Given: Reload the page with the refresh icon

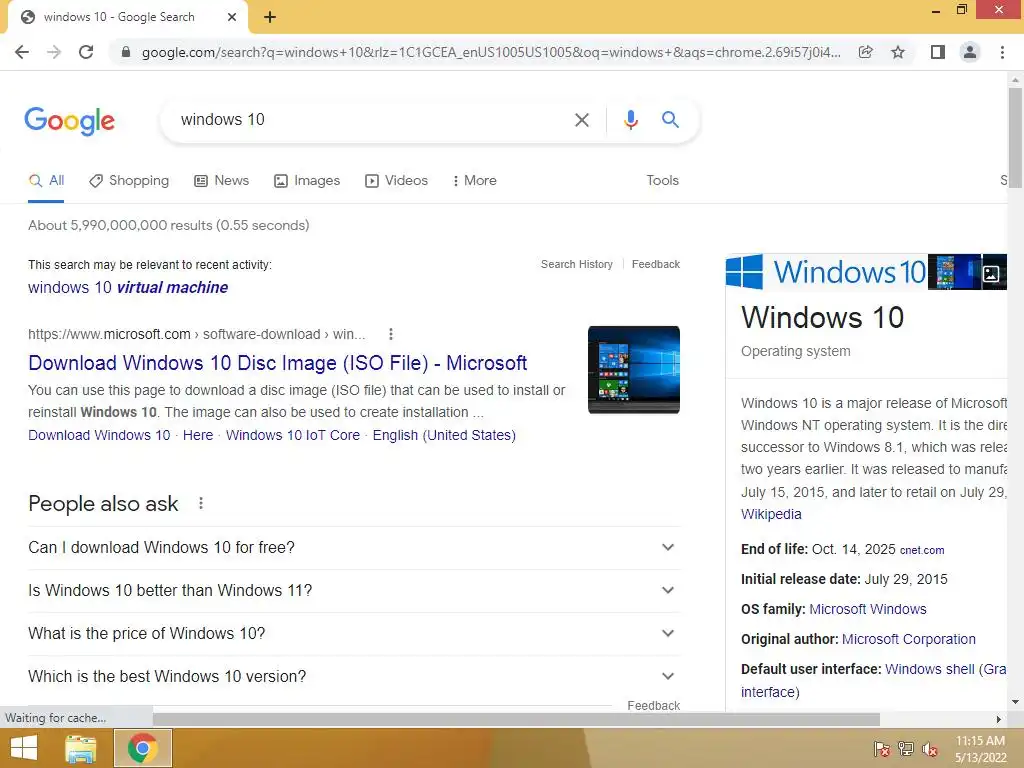Looking at the screenshot, I should tap(86, 52).
